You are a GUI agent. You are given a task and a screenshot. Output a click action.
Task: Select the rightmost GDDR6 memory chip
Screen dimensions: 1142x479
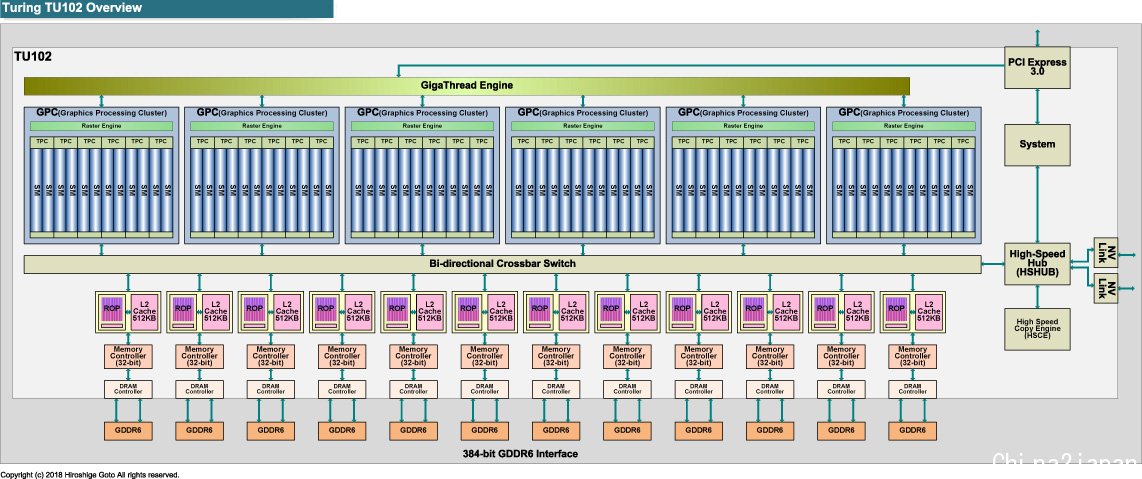(913, 430)
